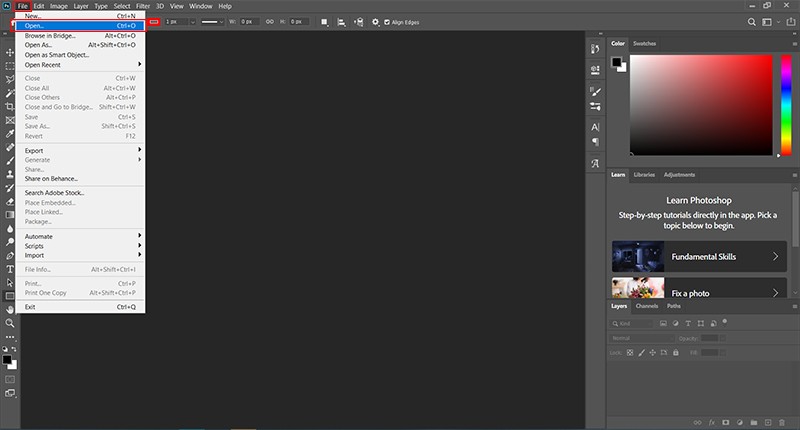Toggle lock transparent pixels
800x430 pixels.
pos(630,352)
